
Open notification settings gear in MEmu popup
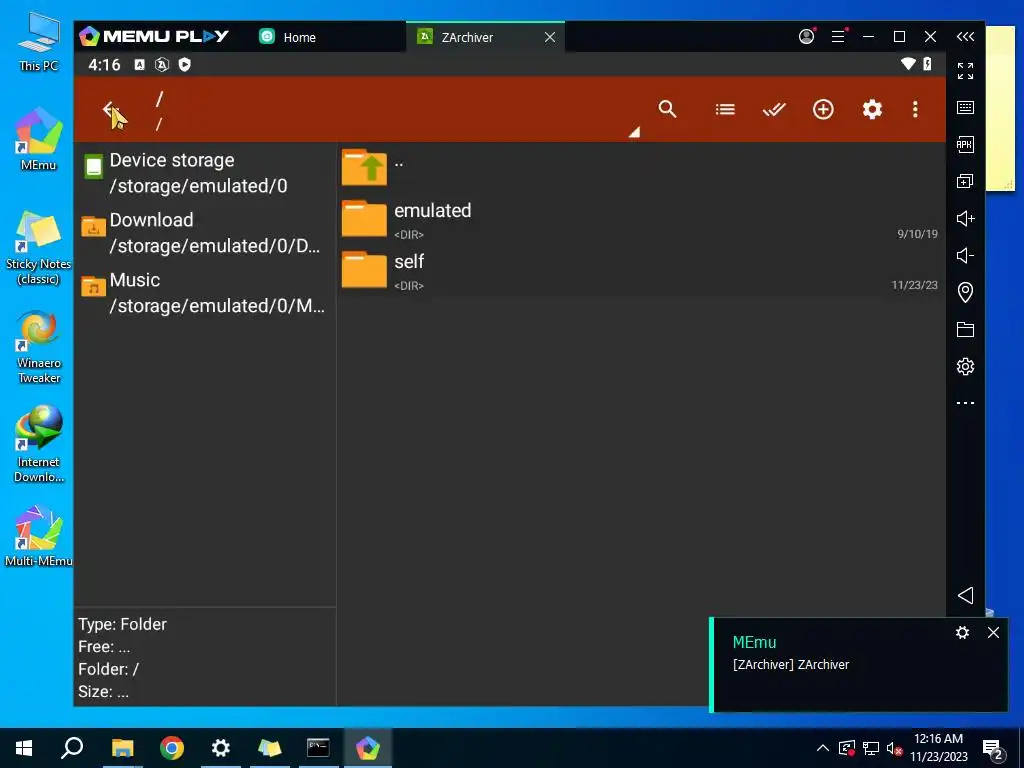pyautogui.click(x=962, y=632)
